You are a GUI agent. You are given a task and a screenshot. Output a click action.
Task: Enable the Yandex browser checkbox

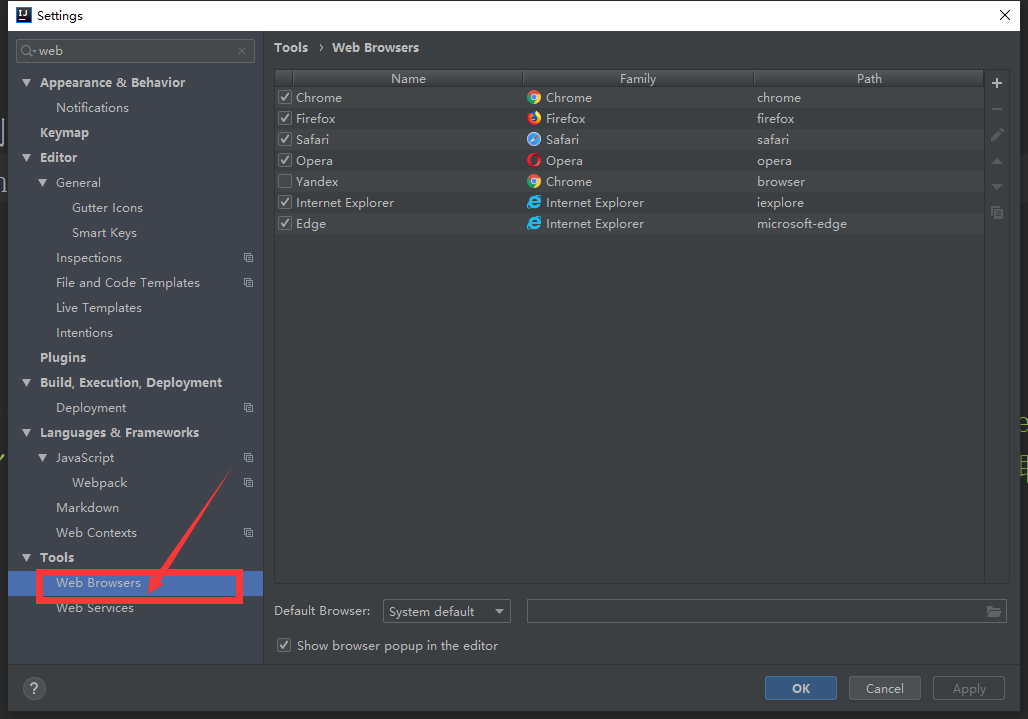285,182
